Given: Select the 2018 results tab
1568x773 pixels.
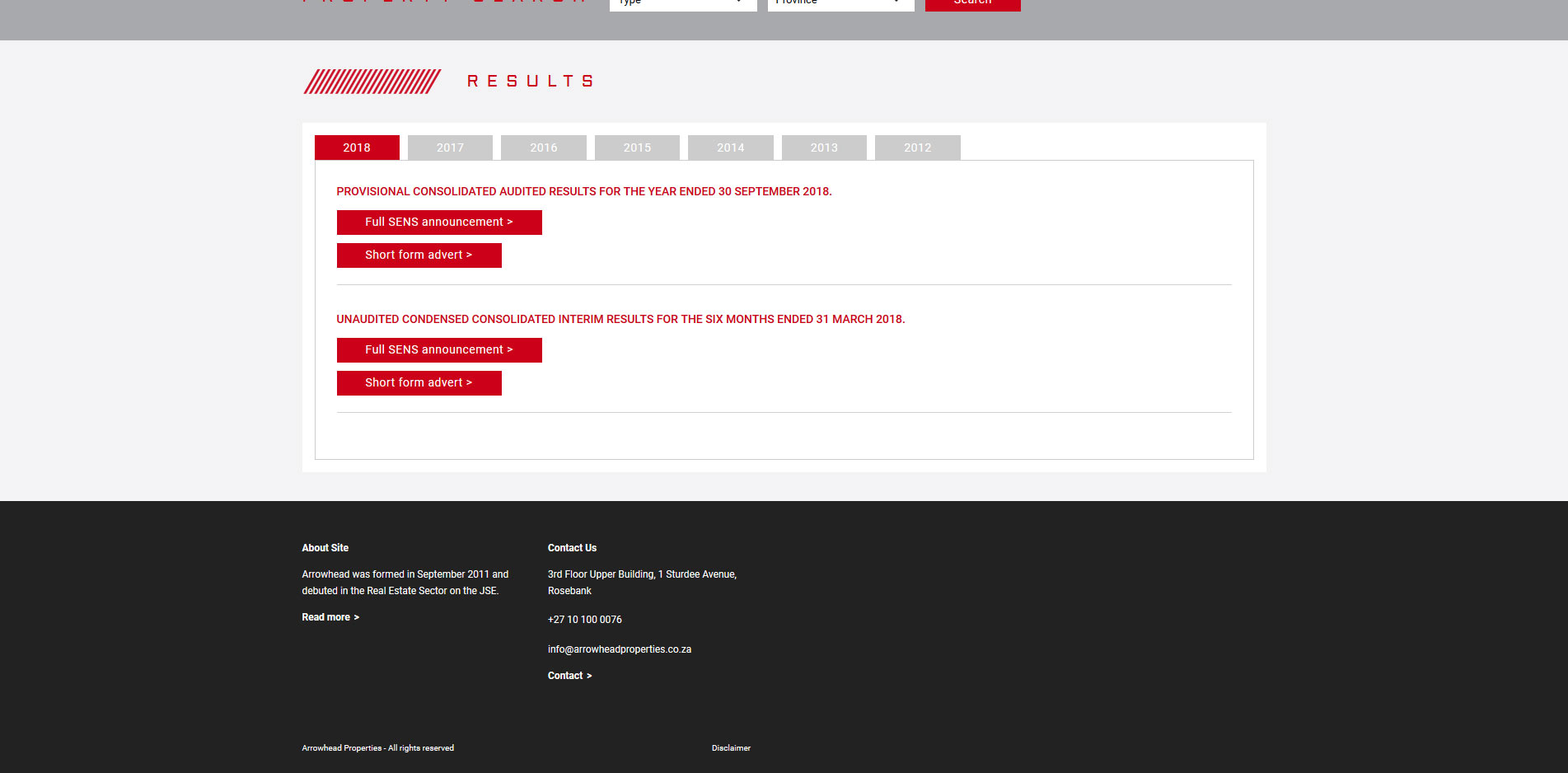Looking at the screenshot, I should tap(357, 148).
